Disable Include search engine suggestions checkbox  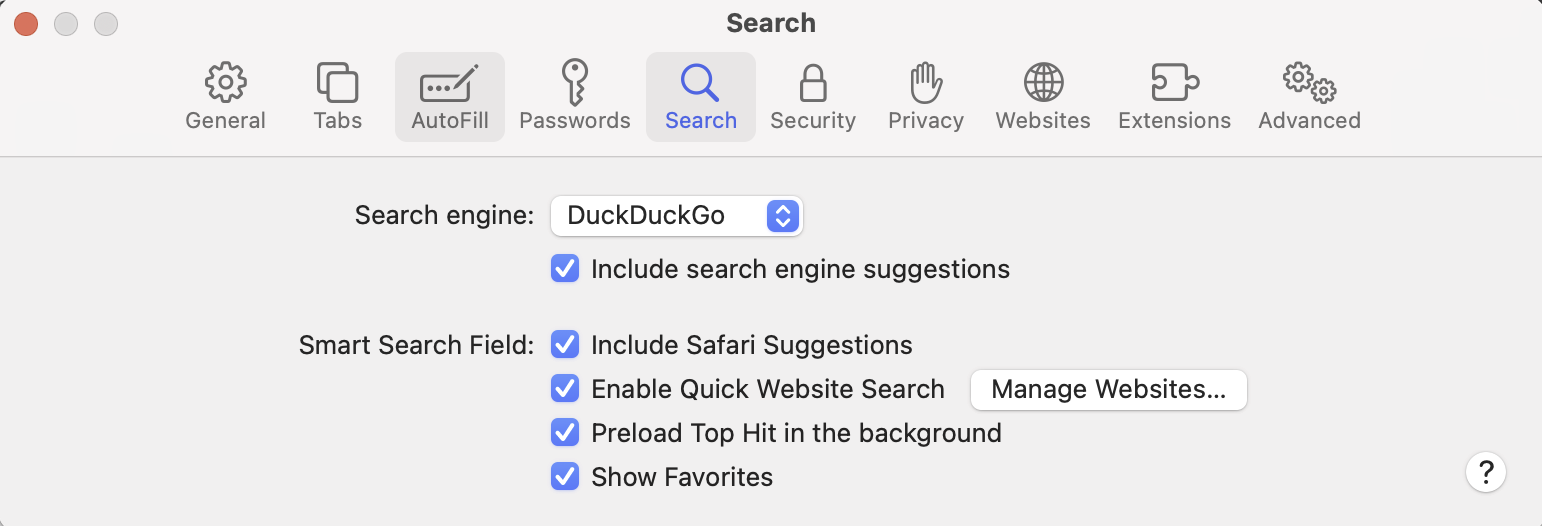pyautogui.click(x=565, y=269)
